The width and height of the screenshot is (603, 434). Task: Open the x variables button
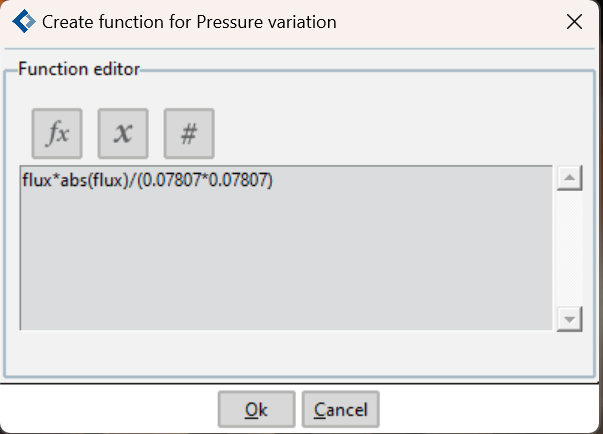(123, 133)
